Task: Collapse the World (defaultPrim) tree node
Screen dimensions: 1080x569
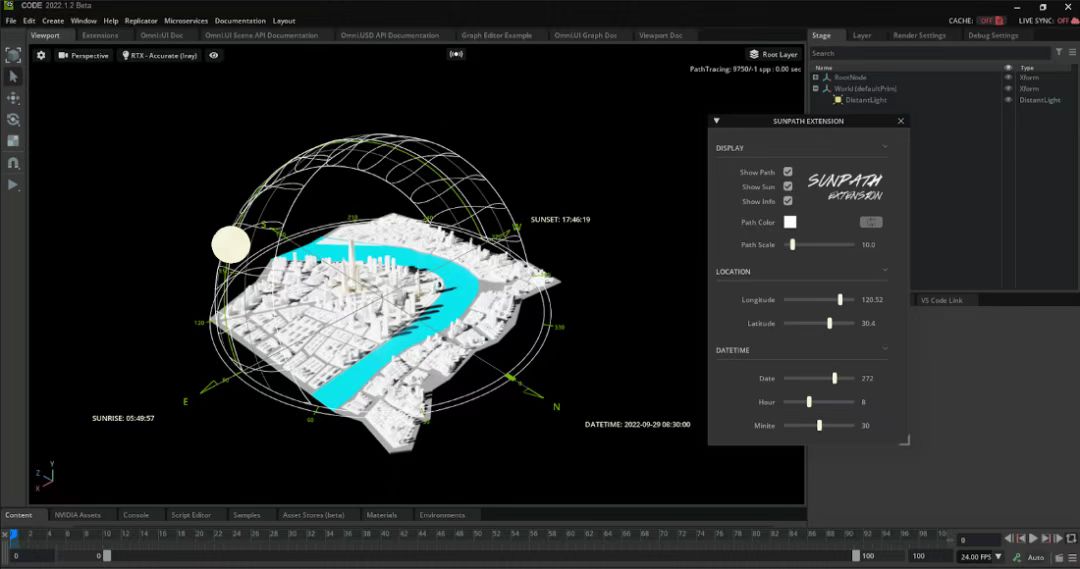Action: click(x=816, y=88)
